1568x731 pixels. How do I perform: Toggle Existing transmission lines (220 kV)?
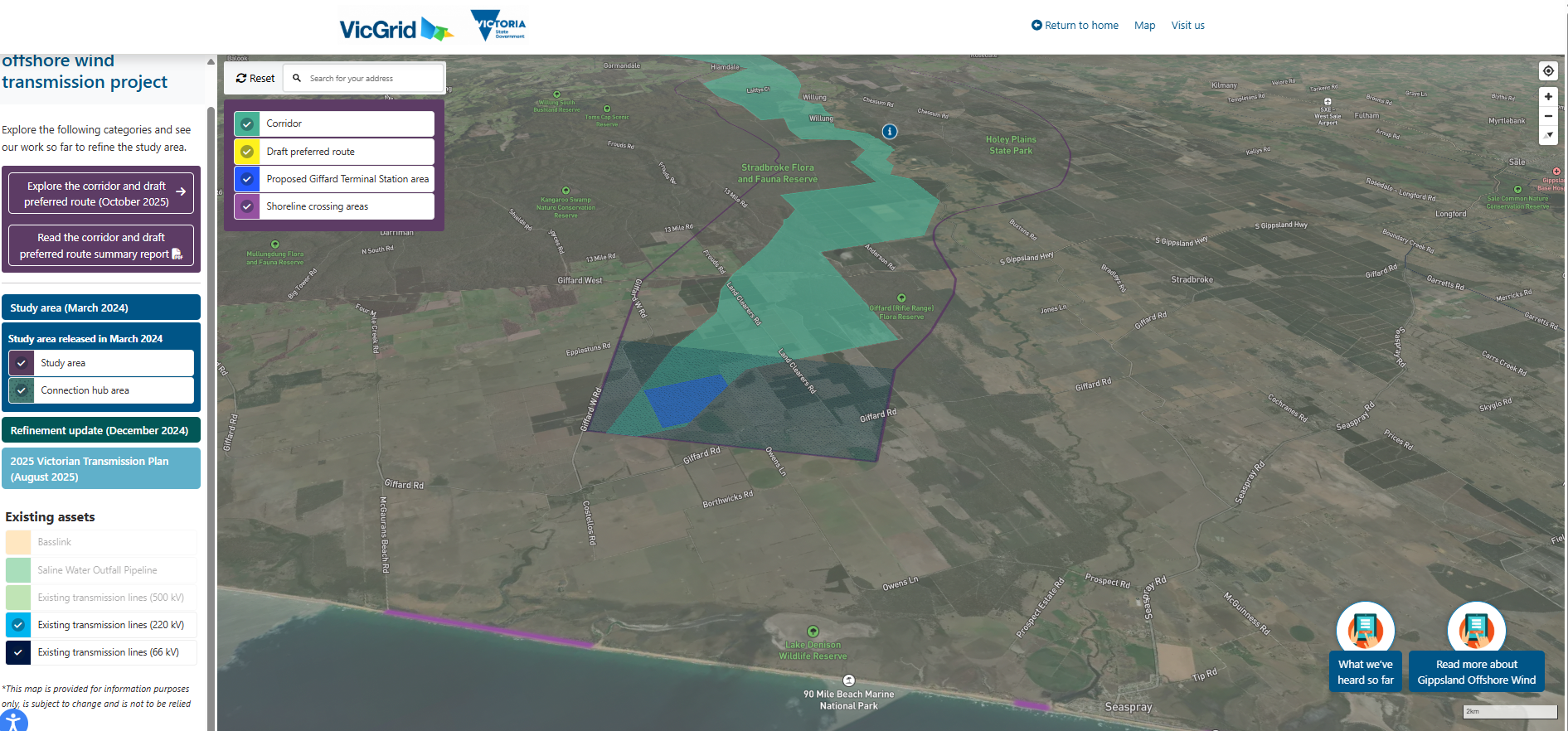[x=18, y=625]
